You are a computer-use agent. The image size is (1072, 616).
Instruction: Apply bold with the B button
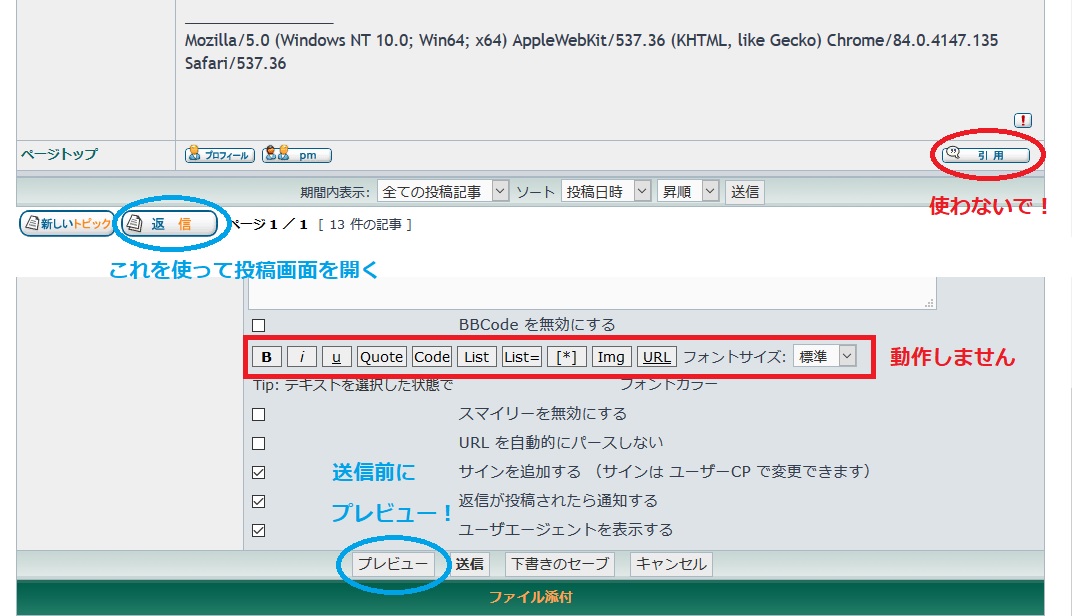pyautogui.click(x=266, y=357)
